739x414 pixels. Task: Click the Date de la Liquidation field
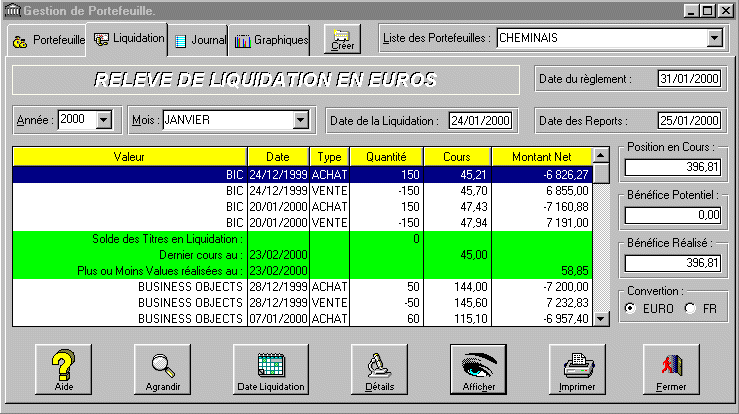(x=480, y=121)
